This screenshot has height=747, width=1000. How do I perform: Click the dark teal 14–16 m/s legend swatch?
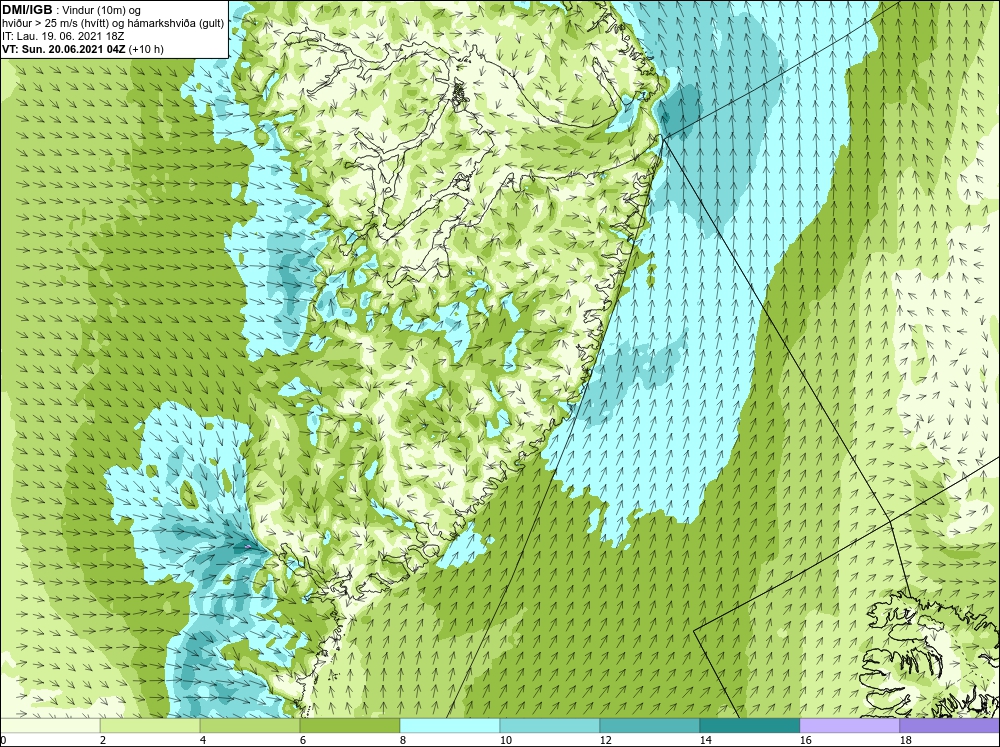(749, 726)
